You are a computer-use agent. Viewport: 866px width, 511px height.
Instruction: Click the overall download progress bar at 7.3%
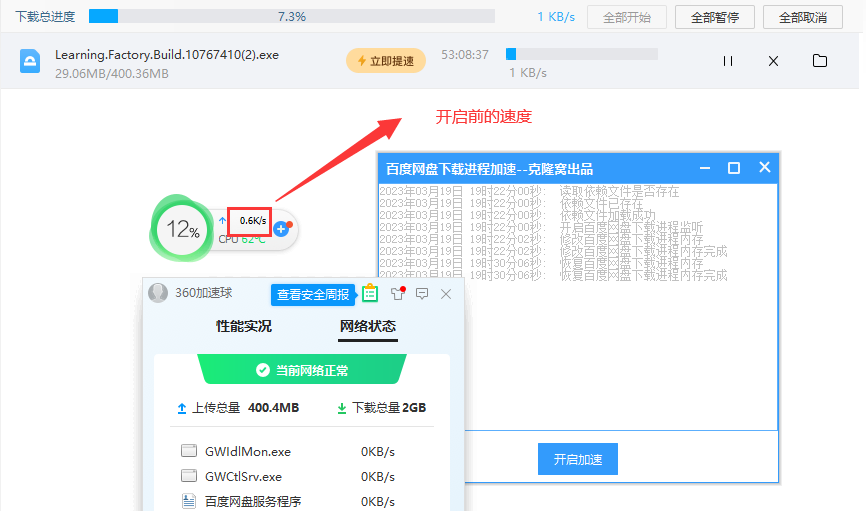click(292, 17)
